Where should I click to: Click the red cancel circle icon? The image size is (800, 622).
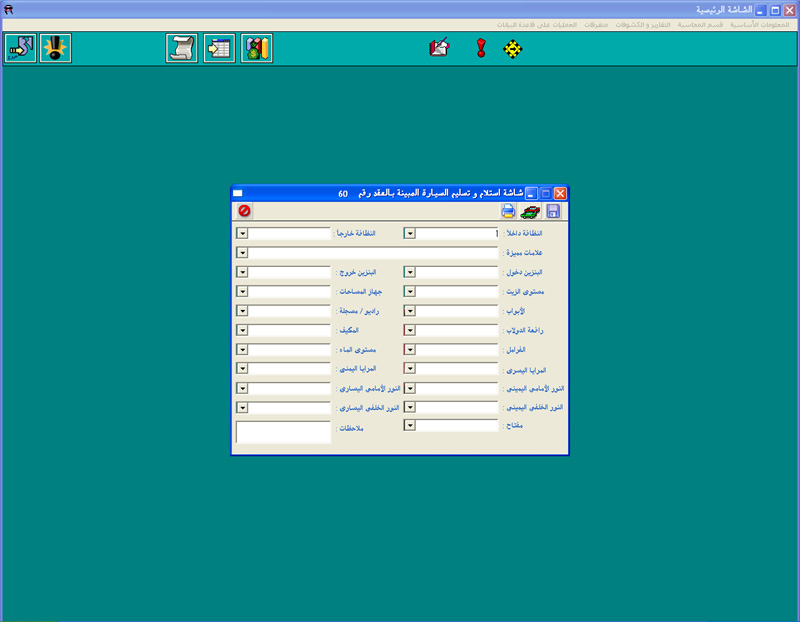point(244,211)
